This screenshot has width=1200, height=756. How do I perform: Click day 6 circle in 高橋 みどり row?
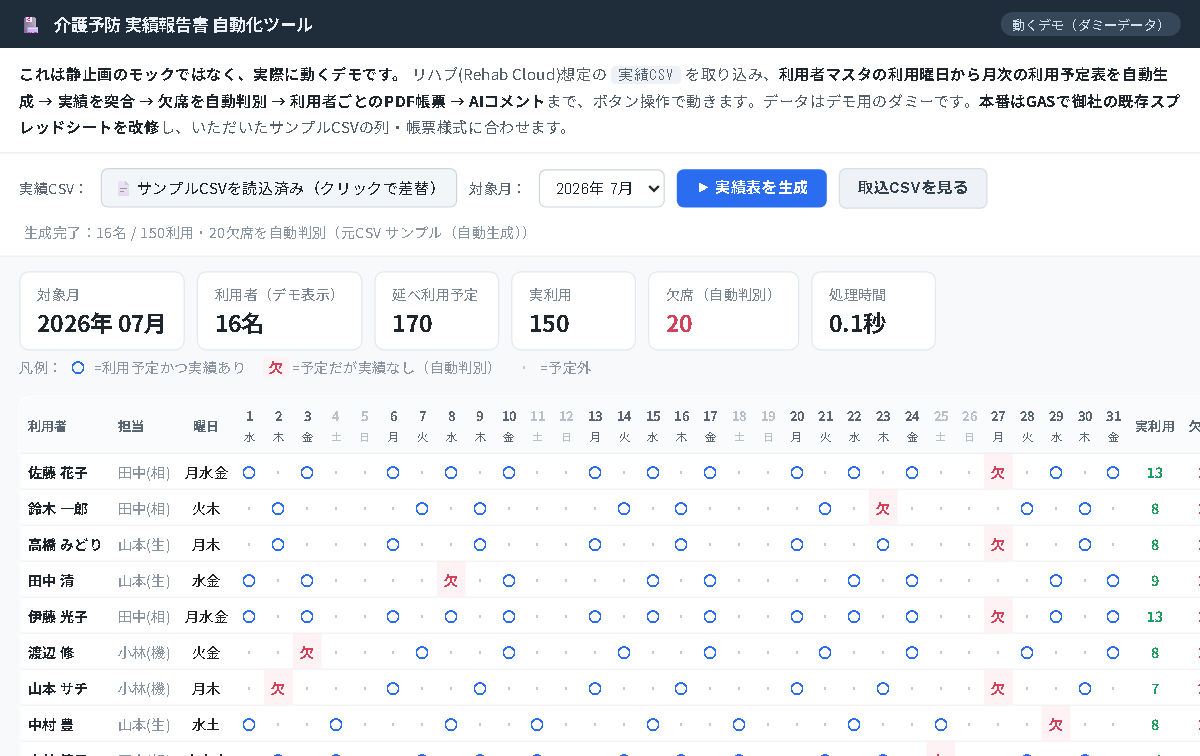coord(393,544)
